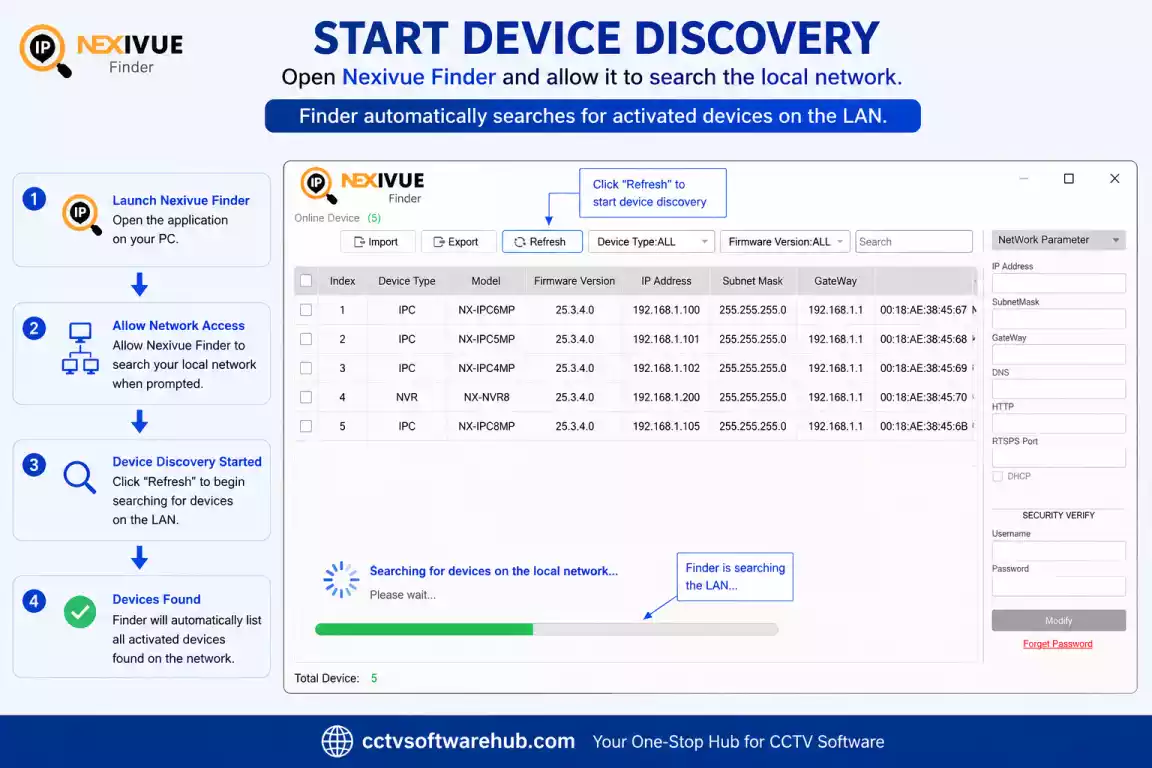Screen dimensions: 1152x768
Task: Enable the DHCP checkbox
Action: [x=998, y=476]
